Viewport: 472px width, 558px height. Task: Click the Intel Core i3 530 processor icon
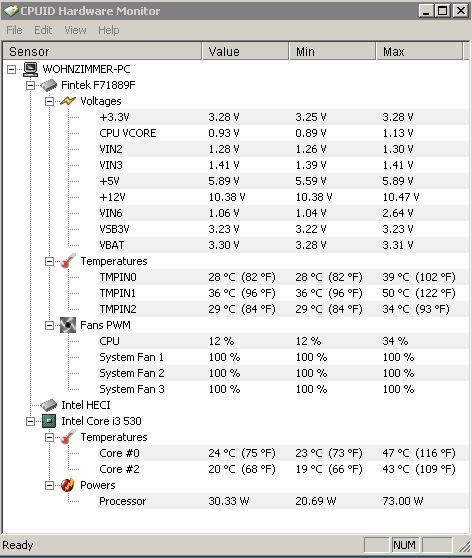49,421
